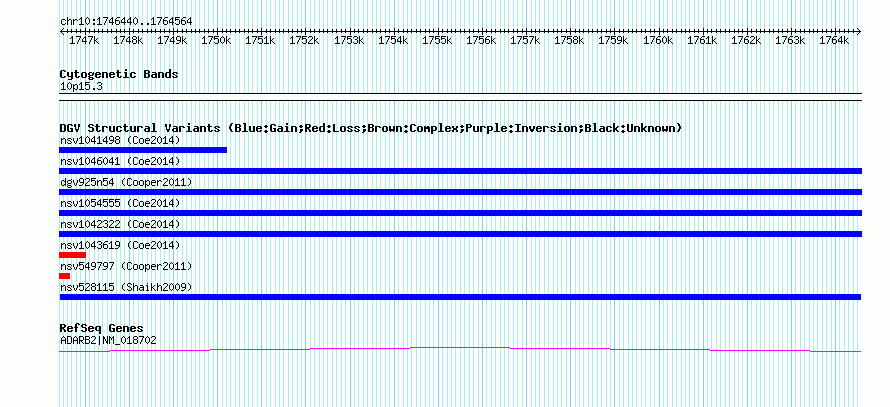Screen dimensions: 890x407
Task: Click the 10p15.3 band label
Action: coord(81,87)
